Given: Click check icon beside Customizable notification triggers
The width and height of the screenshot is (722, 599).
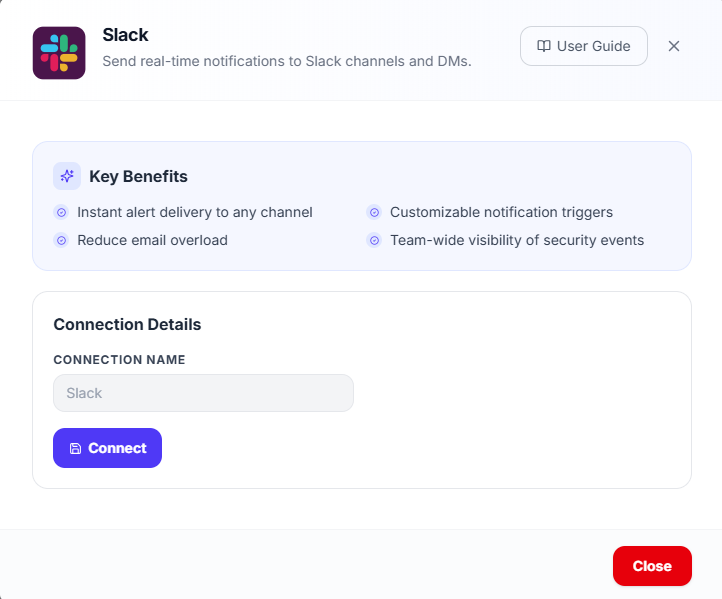Looking at the screenshot, I should point(374,212).
